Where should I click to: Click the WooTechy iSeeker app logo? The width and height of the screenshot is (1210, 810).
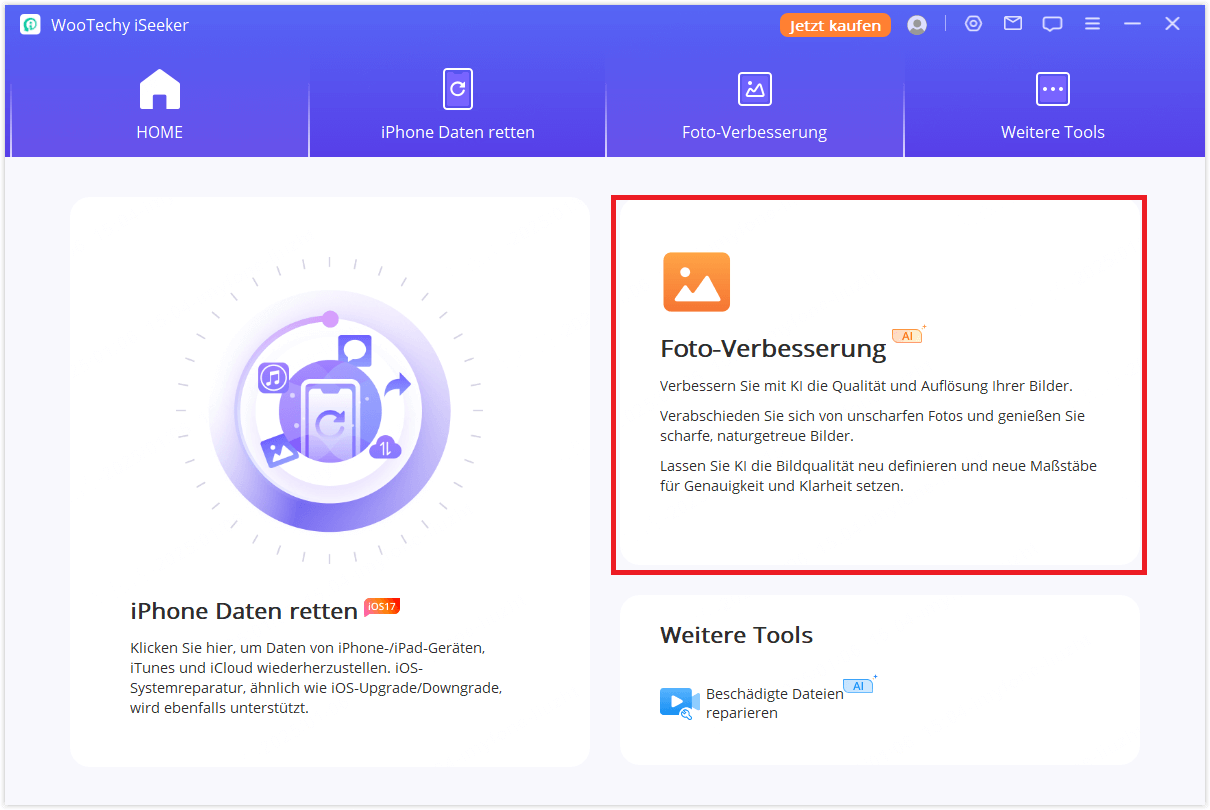tap(30, 25)
